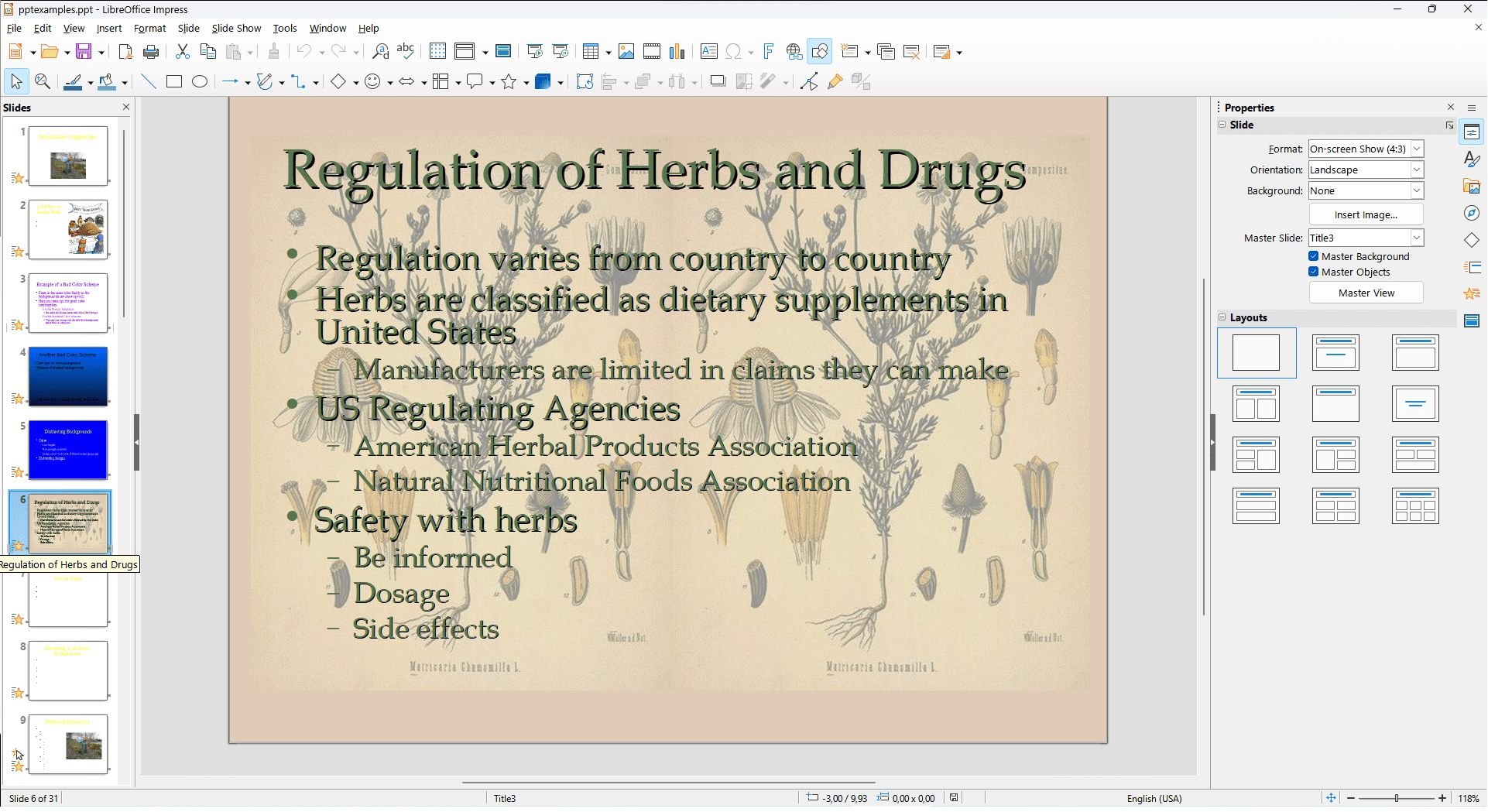
Task: Select the Insert Line tool
Action: click(149, 81)
